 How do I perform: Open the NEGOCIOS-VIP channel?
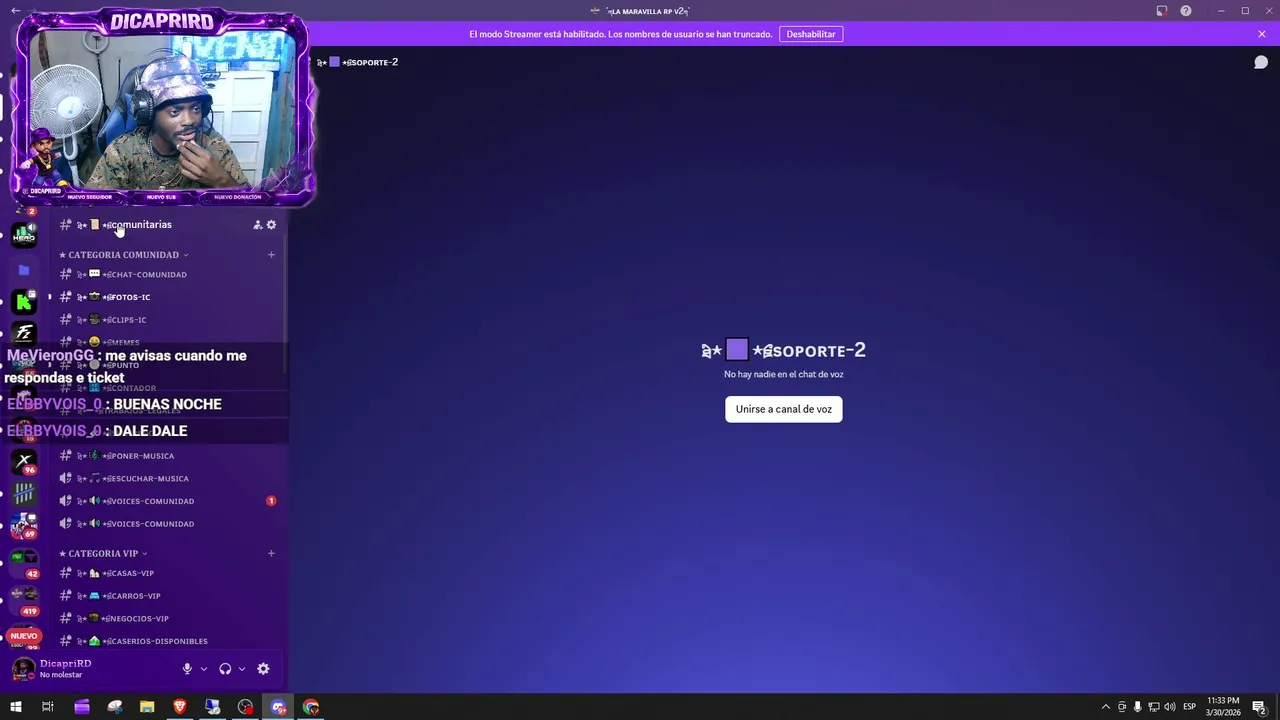coord(168,619)
